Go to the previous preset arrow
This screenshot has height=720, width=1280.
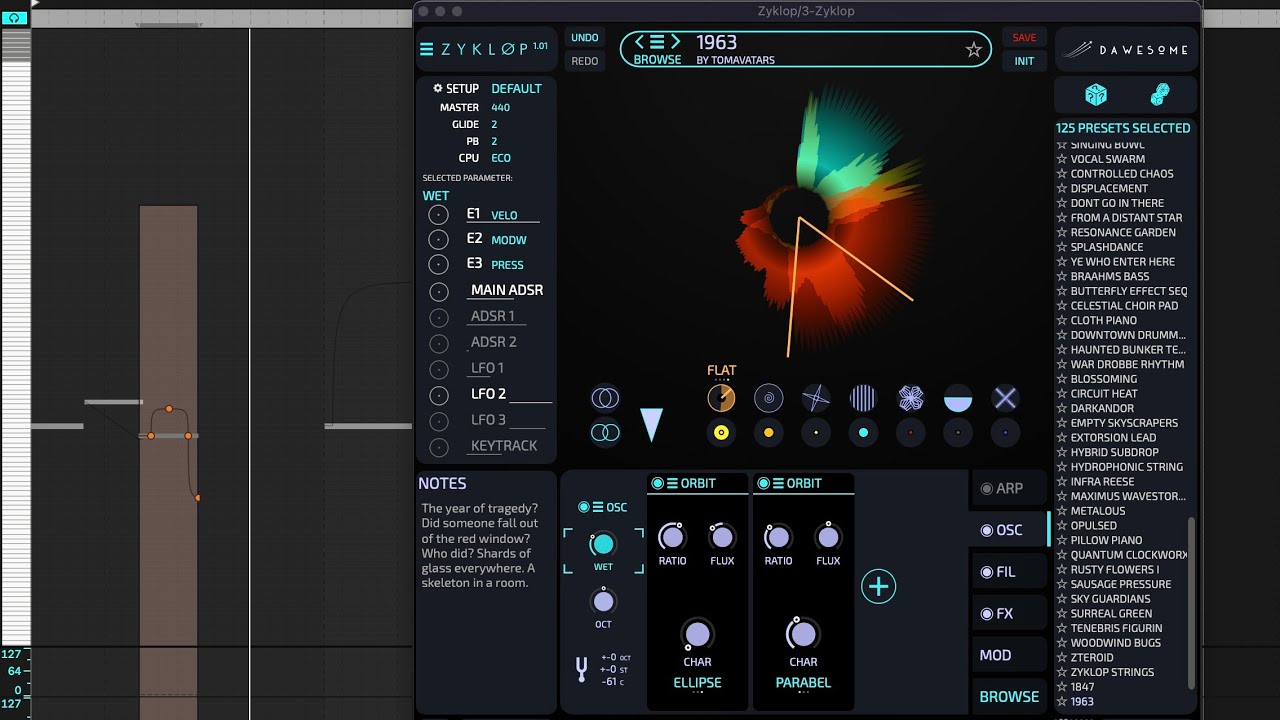point(640,42)
